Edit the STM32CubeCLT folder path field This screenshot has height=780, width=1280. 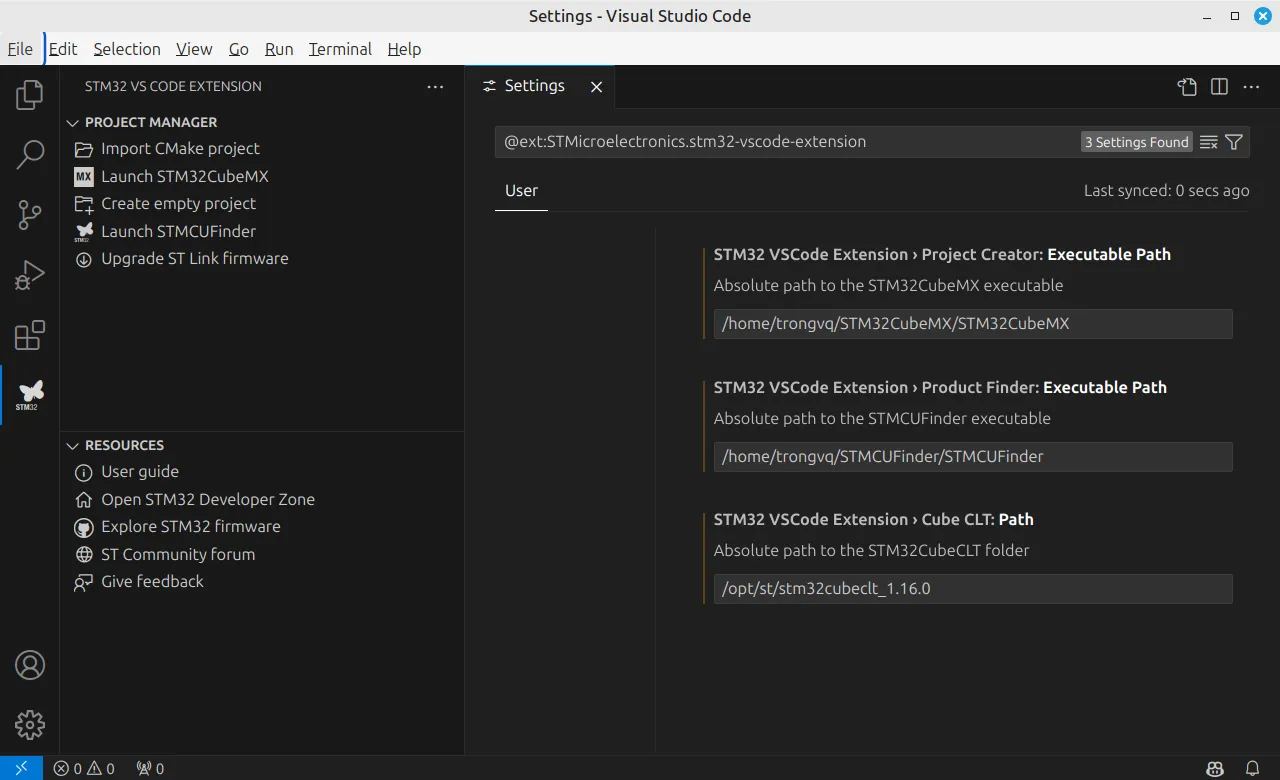pos(973,589)
